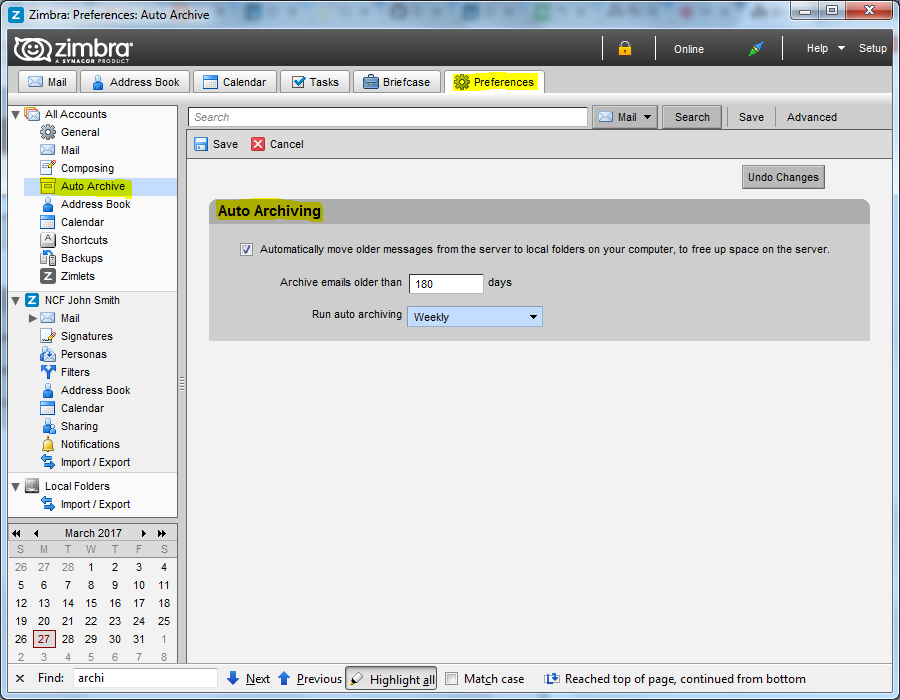The height and width of the screenshot is (700, 900).
Task: Open Run auto archiving Weekly dropdown
Action: click(x=475, y=317)
